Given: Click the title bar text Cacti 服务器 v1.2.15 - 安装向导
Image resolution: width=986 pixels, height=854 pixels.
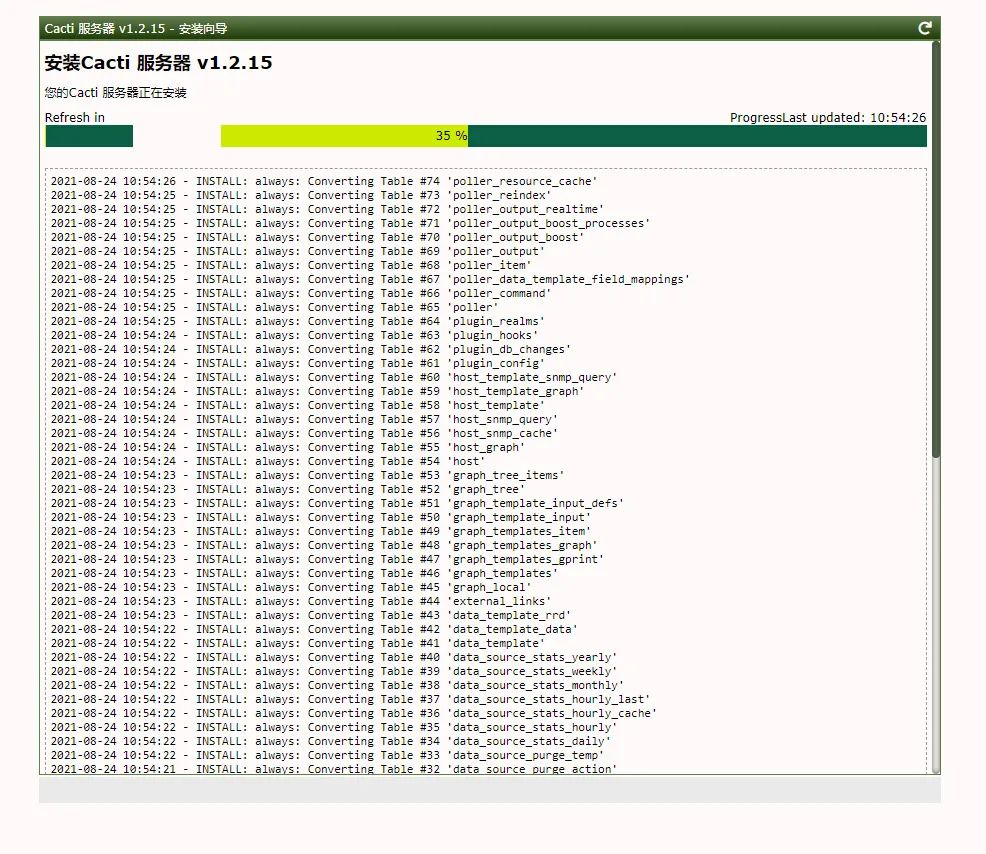Looking at the screenshot, I should pos(136,28).
